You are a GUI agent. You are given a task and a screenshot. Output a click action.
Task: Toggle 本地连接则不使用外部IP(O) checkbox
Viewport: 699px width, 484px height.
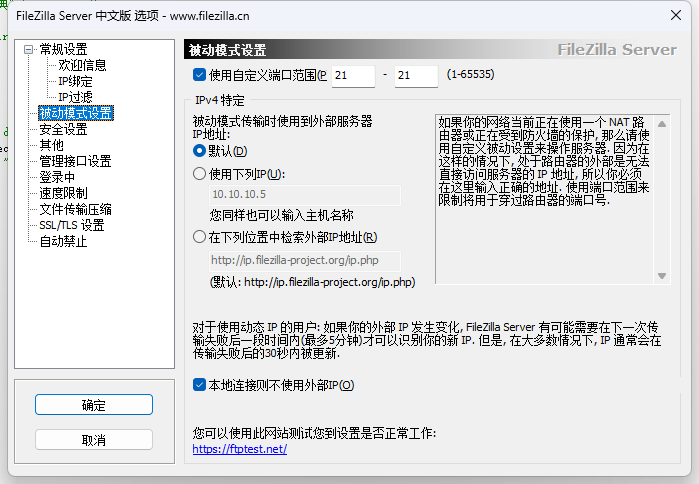click(x=199, y=385)
